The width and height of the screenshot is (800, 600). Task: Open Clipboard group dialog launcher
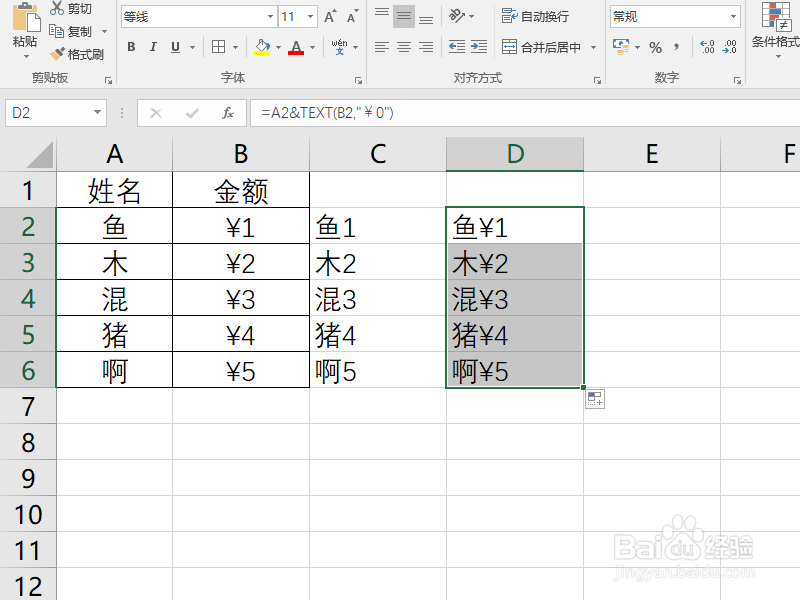pyautogui.click(x=108, y=80)
